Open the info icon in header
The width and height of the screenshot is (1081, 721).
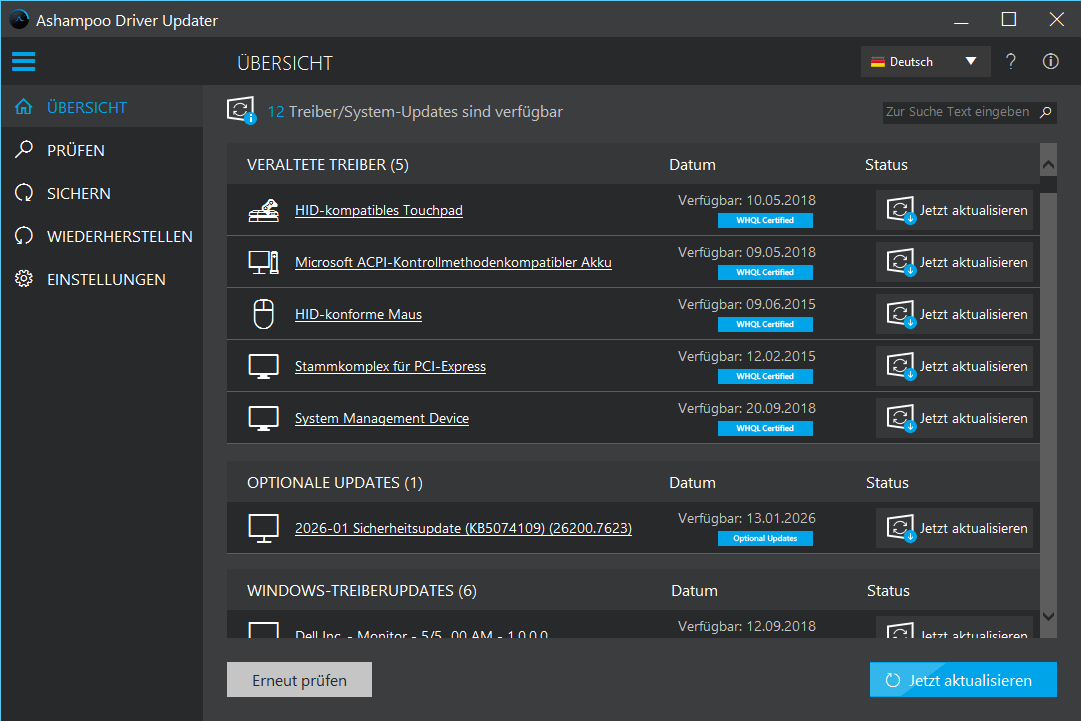click(x=1050, y=62)
